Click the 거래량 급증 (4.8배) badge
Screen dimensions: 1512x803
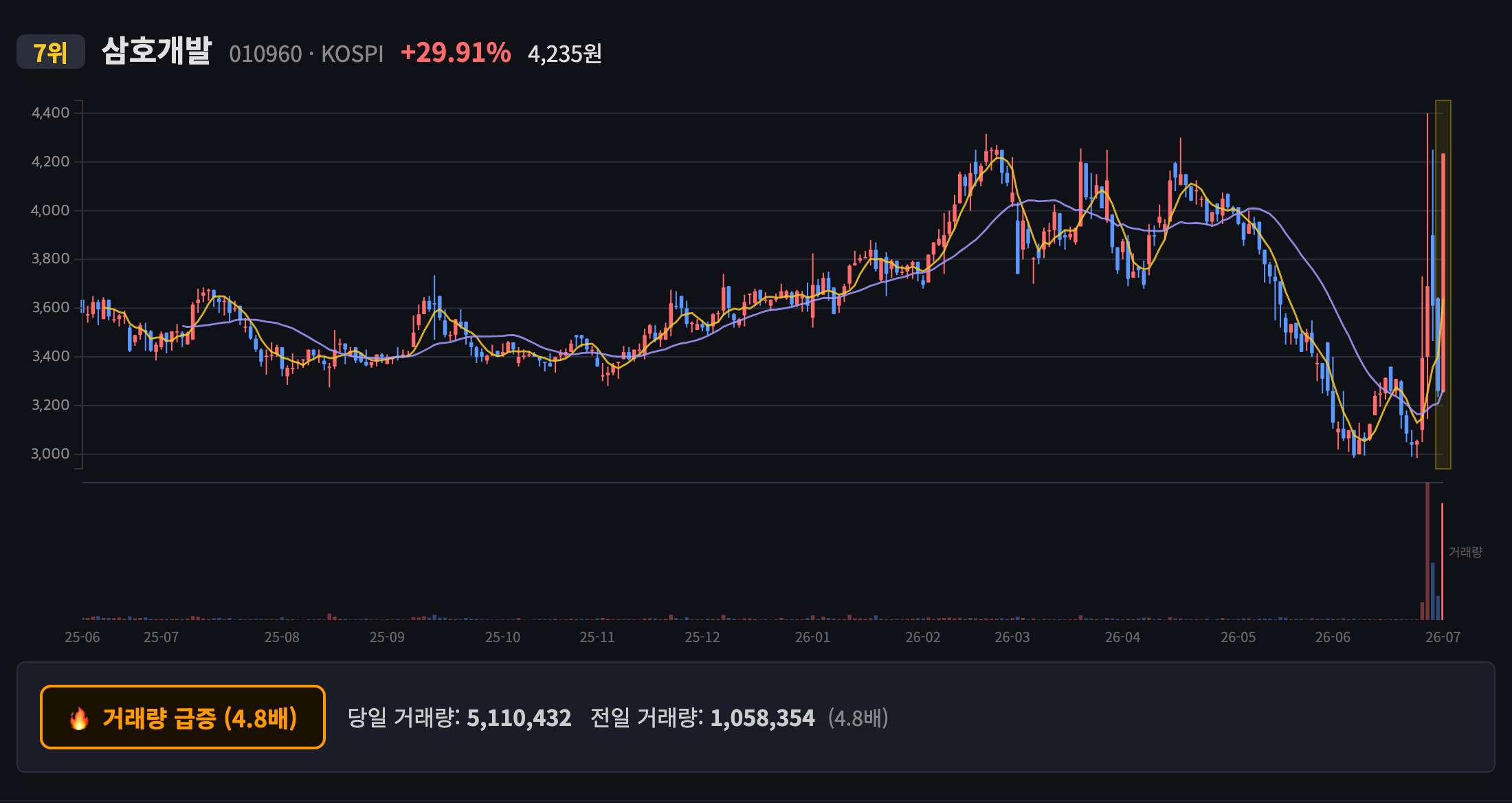[x=183, y=717]
